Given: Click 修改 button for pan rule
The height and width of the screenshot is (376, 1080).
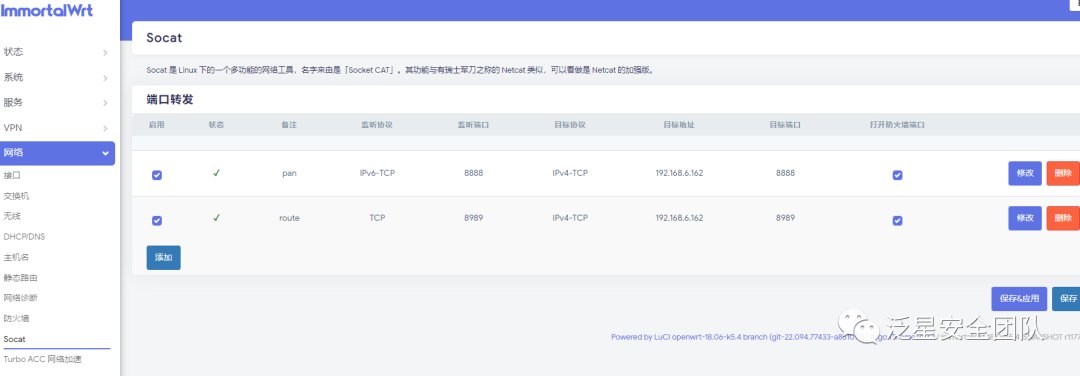Looking at the screenshot, I should (1025, 173).
